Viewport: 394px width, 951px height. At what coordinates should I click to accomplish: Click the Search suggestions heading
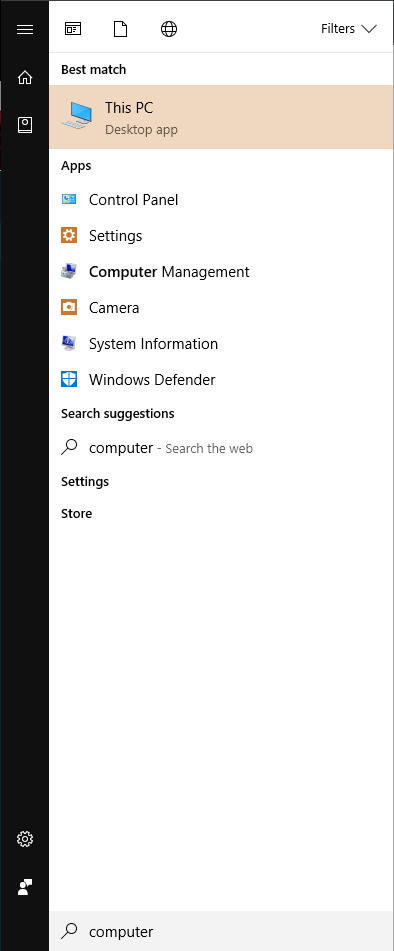tap(118, 414)
